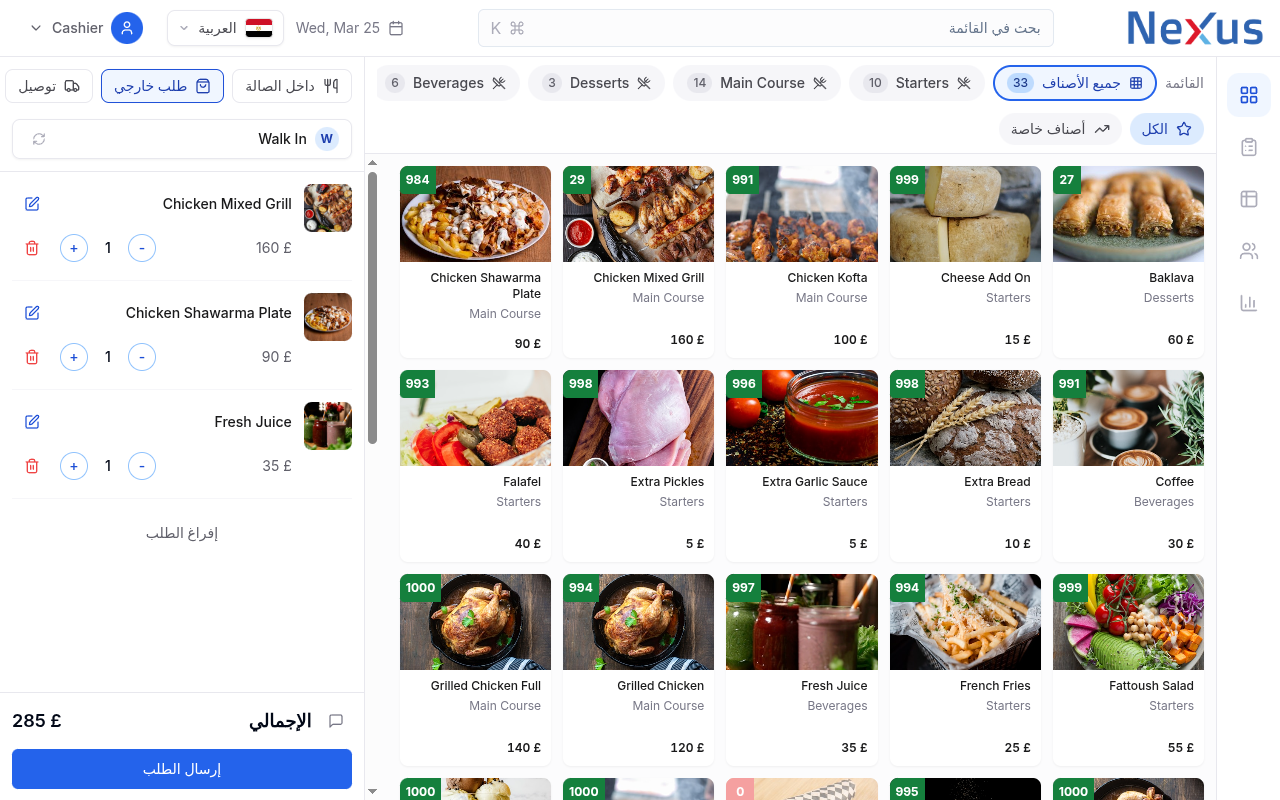The height and width of the screenshot is (800, 1280).
Task: Add Baklava from the menu grid
Action: (x=1128, y=262)
